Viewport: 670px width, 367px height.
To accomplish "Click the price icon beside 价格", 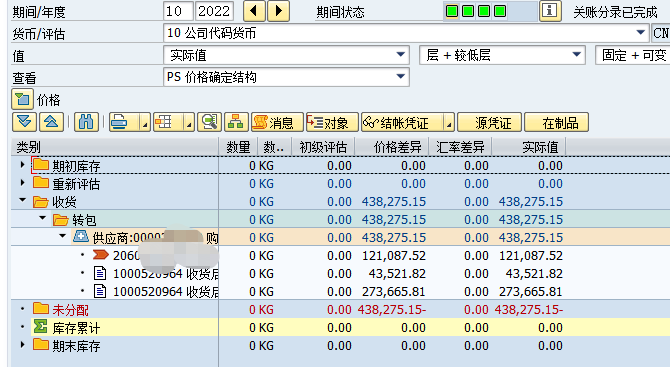I will click(22, 100).
